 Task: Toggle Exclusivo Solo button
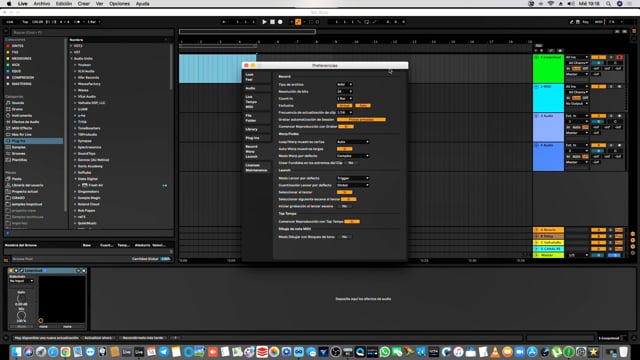[x=362, y=106]
